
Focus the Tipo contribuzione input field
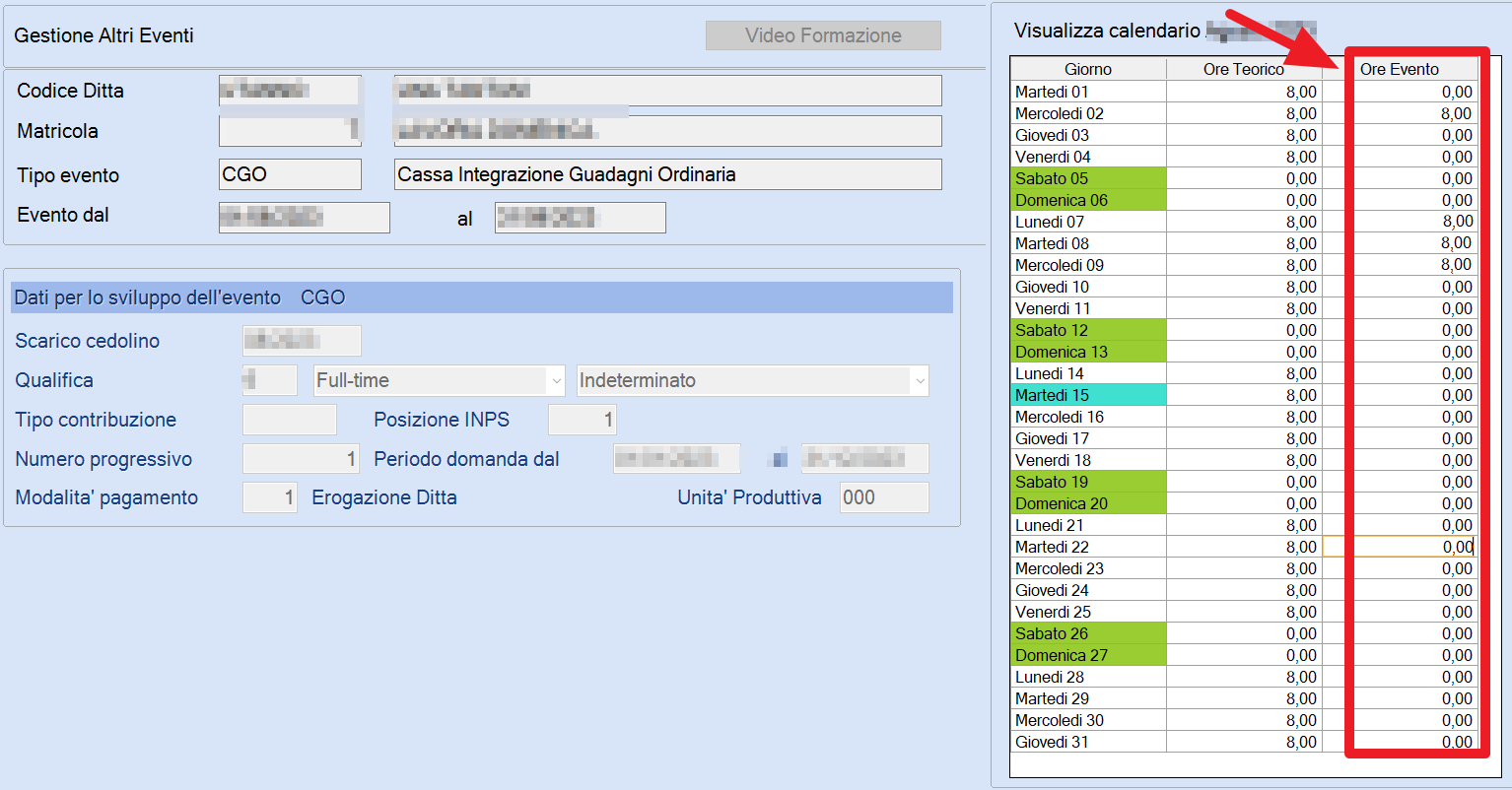tap(290, 420)
